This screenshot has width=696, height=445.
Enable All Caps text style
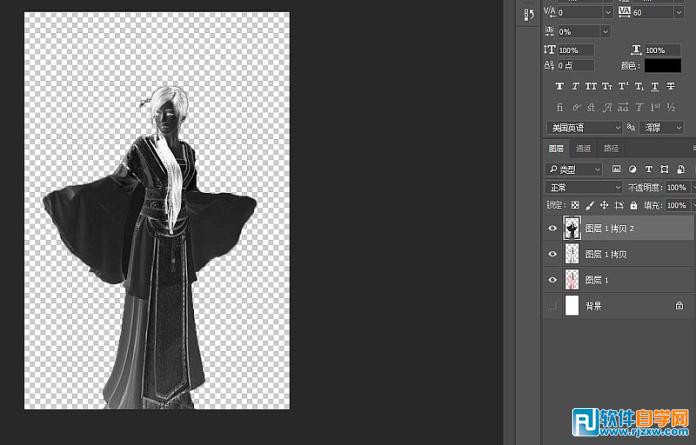(592, 86)
